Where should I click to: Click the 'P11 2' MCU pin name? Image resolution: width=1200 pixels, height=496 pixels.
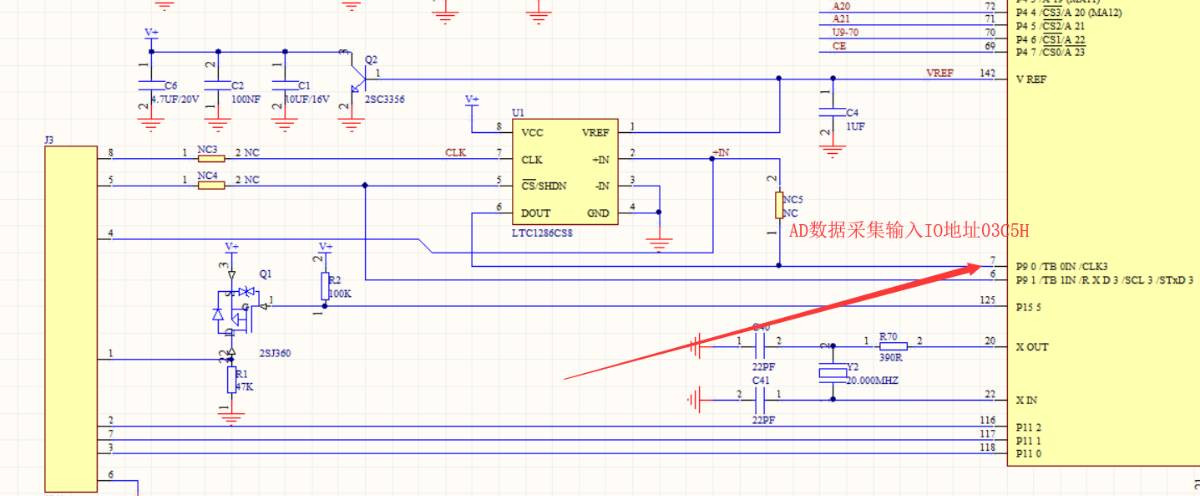[1028, 427]
